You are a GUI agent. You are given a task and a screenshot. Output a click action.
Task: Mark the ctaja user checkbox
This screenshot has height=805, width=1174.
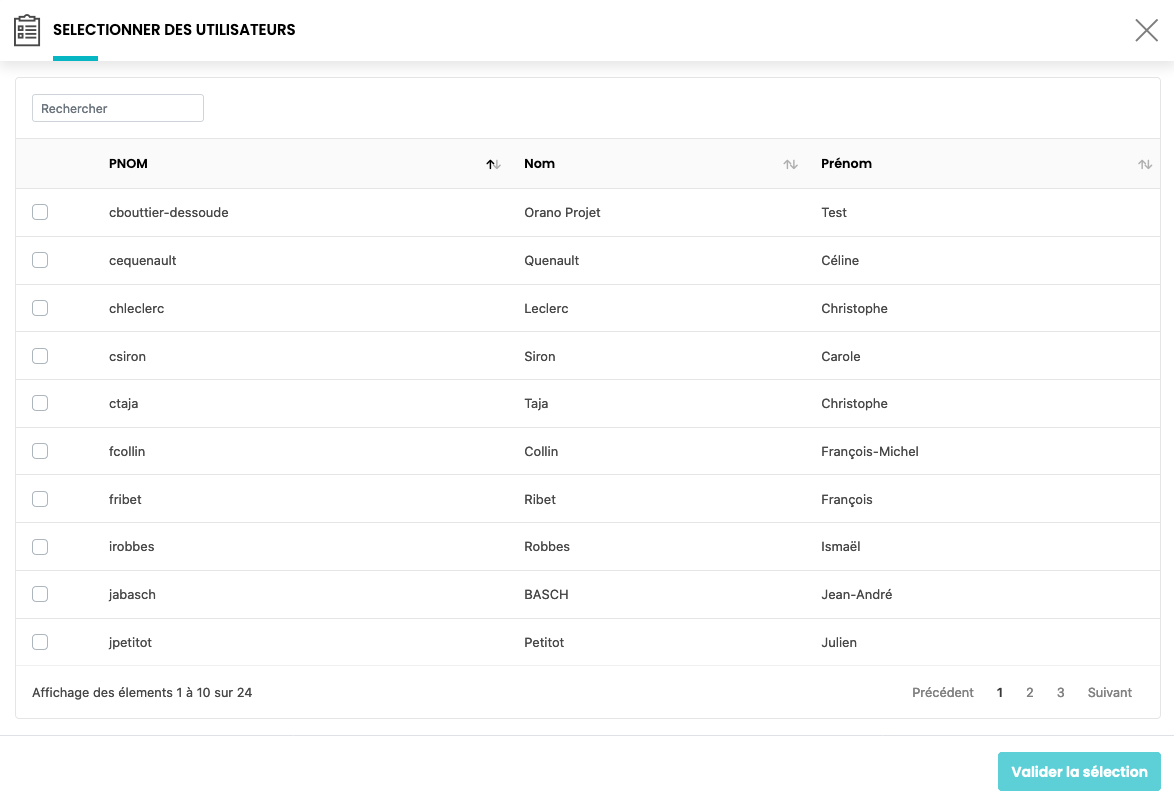tap(40, 403)
